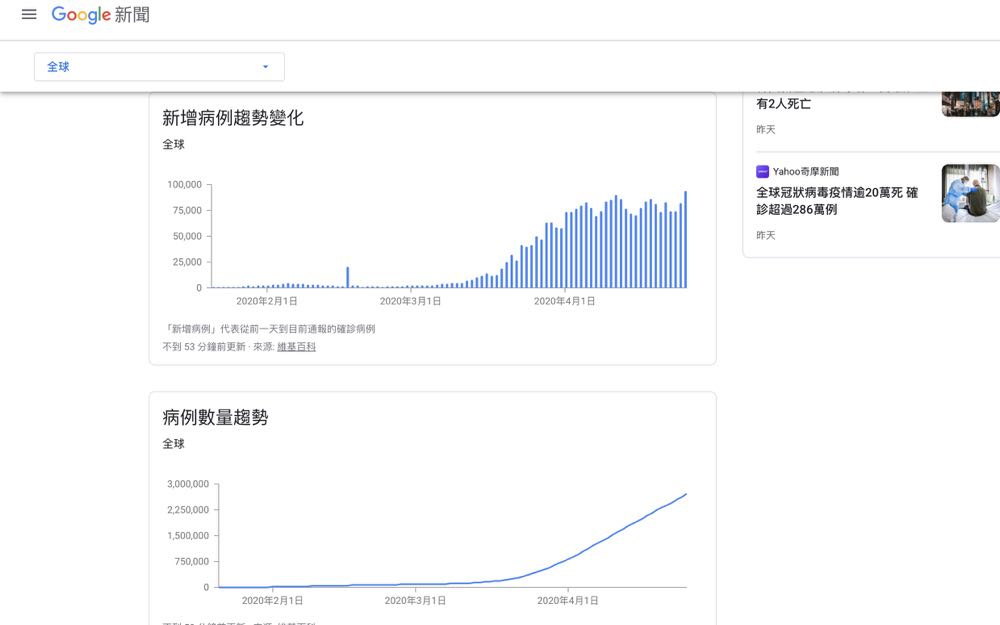Open medical worker thumbnail beside Yahoo article
This screenshot has height=625, width=1000.
tap(970, 193)
